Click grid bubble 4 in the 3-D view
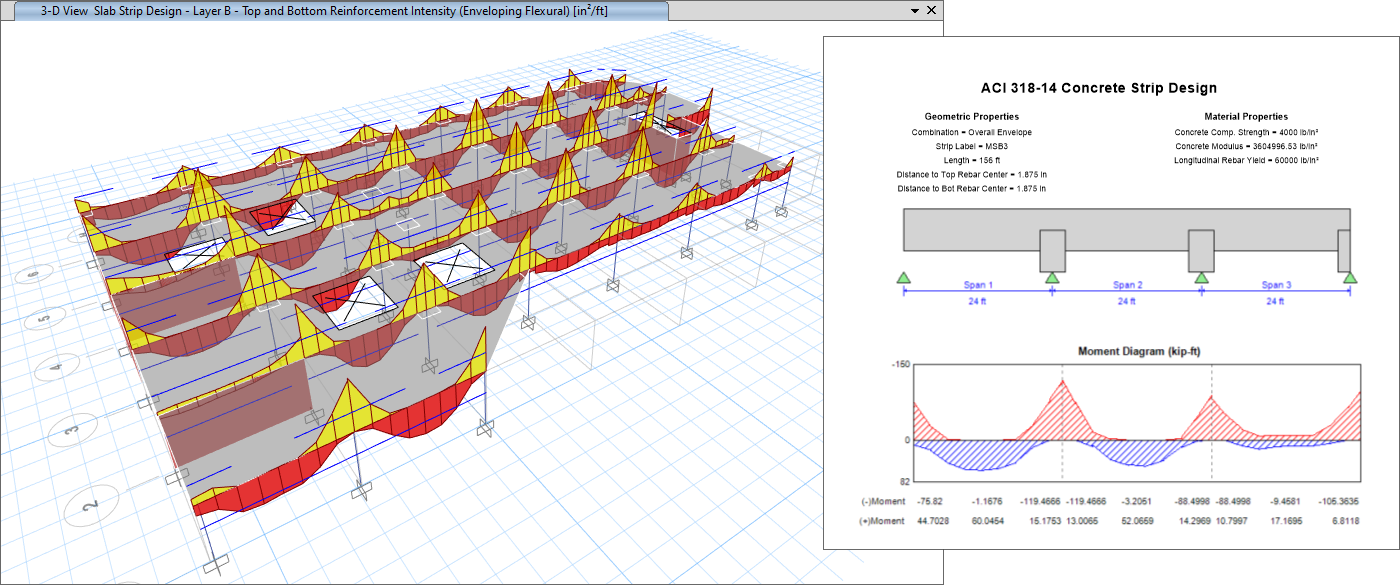 click(x=56, y=368)
